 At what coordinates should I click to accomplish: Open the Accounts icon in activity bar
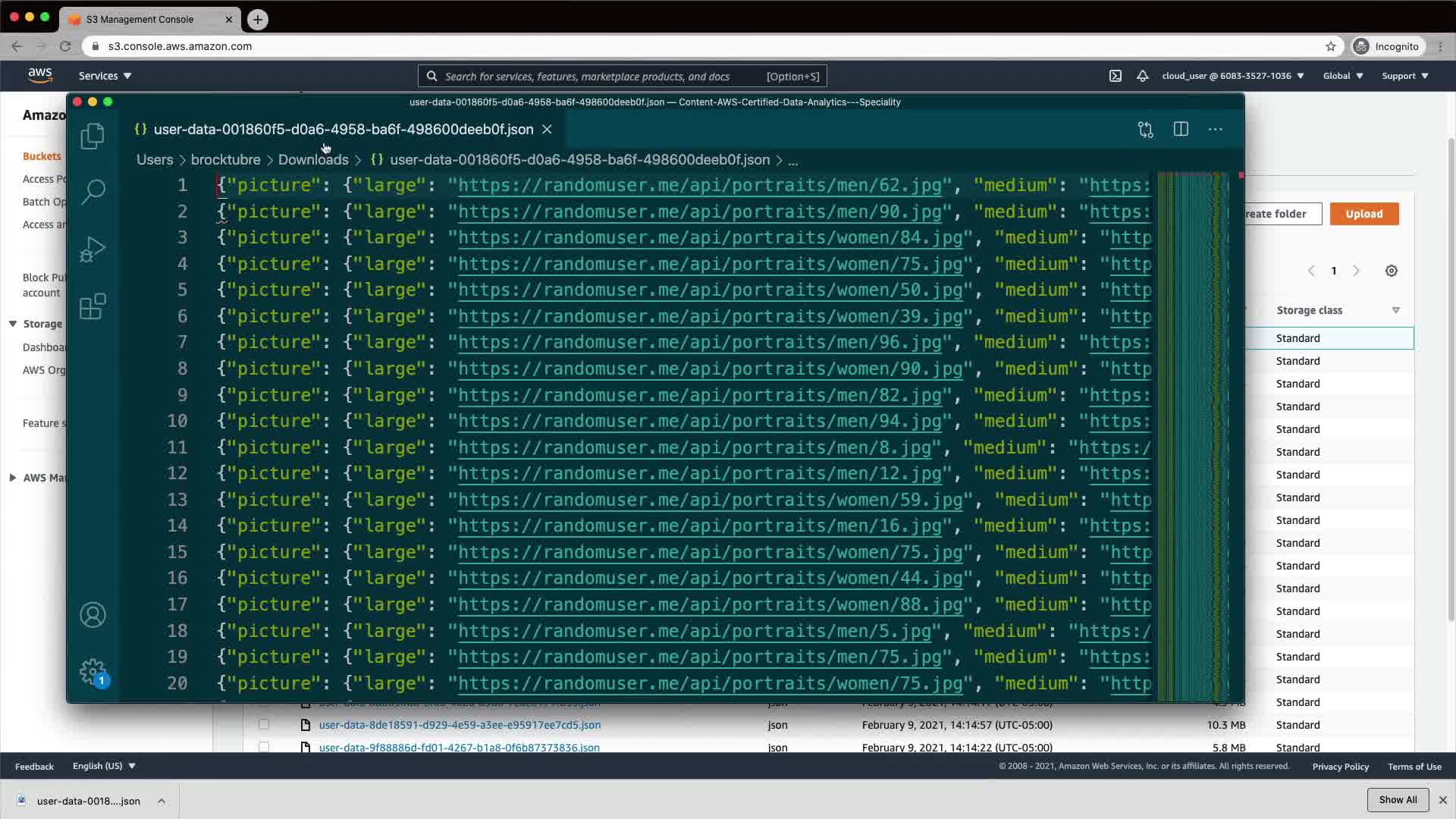[x=93, y=615]
